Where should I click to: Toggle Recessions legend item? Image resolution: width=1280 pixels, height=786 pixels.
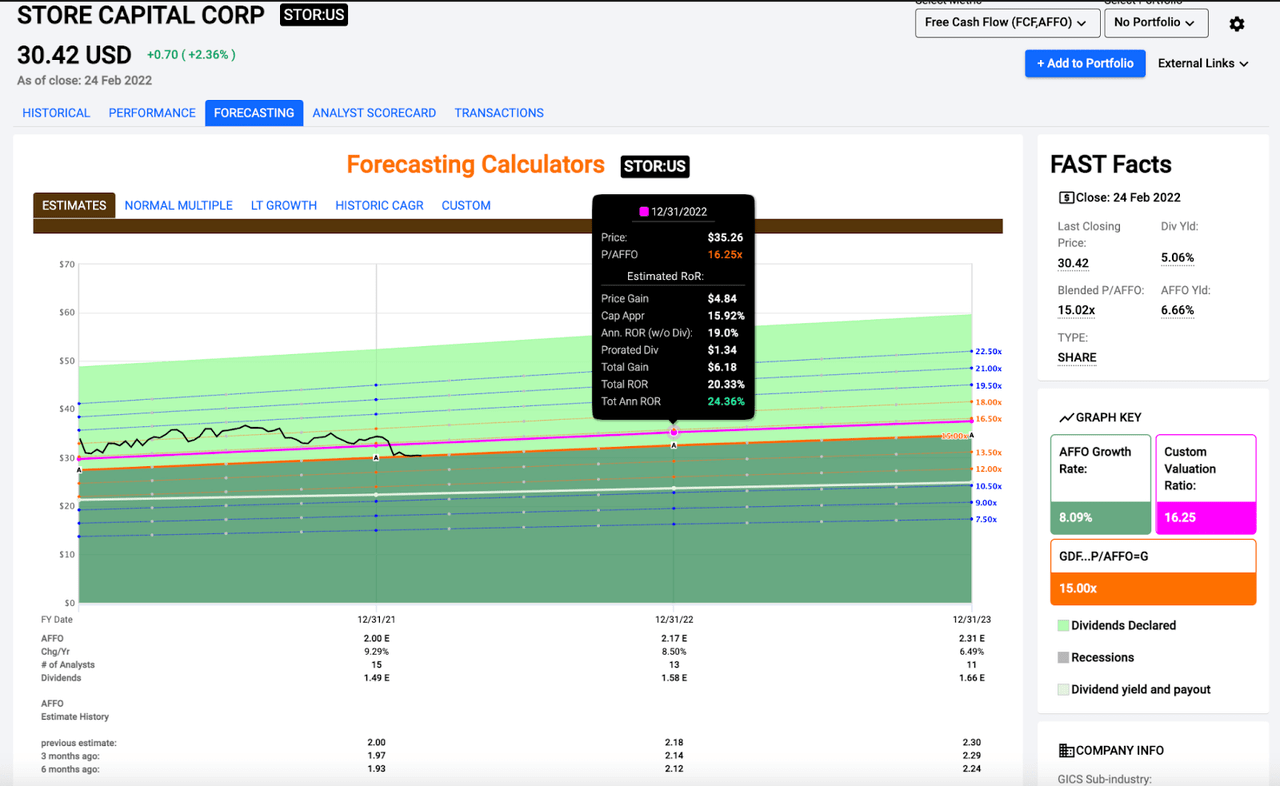[x=1095, y=657]
